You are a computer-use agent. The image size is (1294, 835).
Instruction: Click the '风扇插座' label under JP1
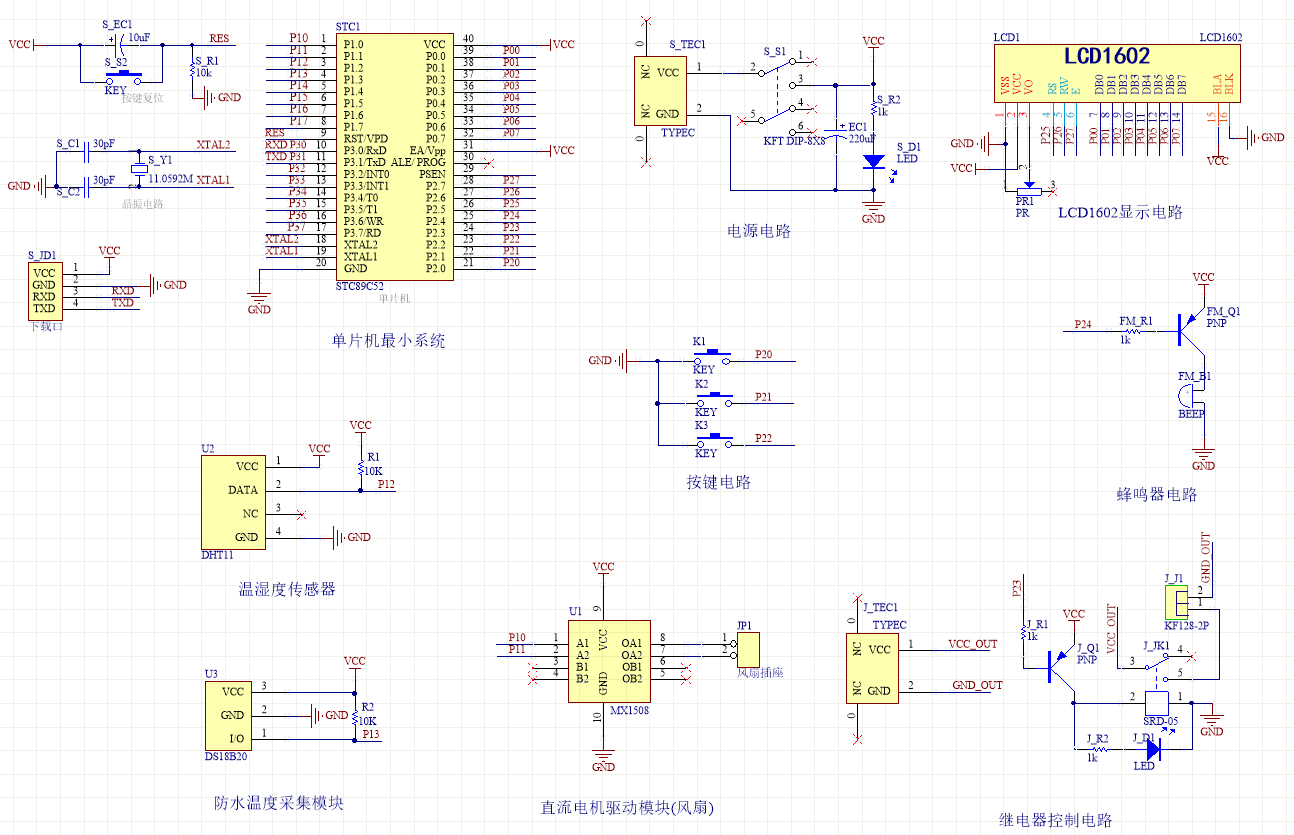pyautogui.click(x=760, y=673)
